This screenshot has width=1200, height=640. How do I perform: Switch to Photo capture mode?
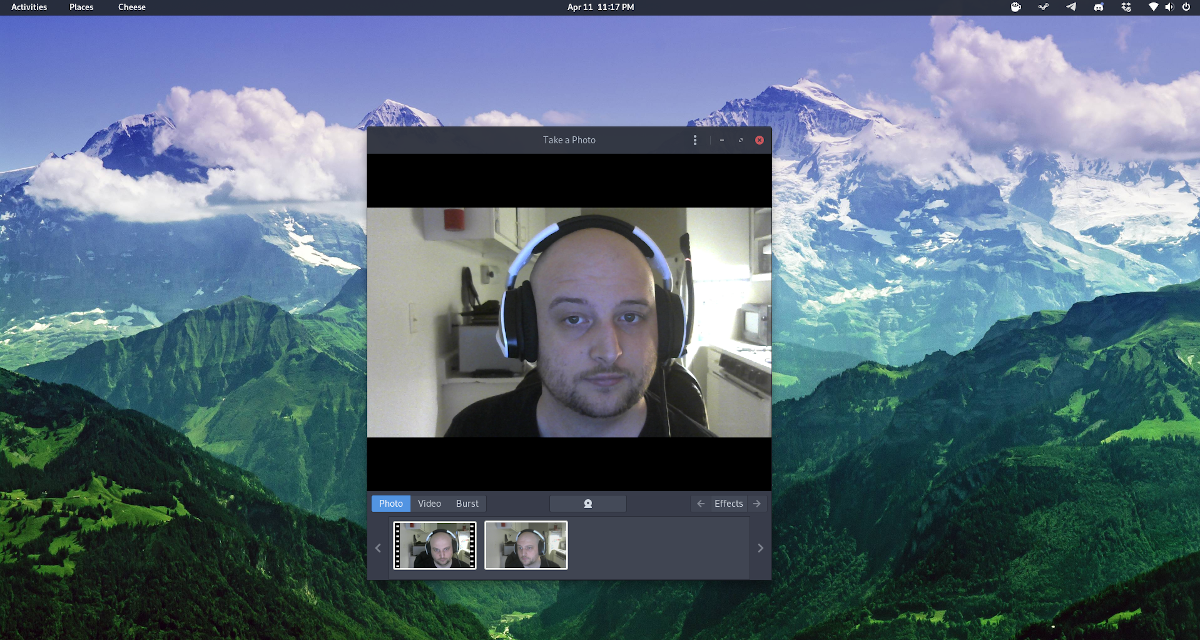point(391,504)
